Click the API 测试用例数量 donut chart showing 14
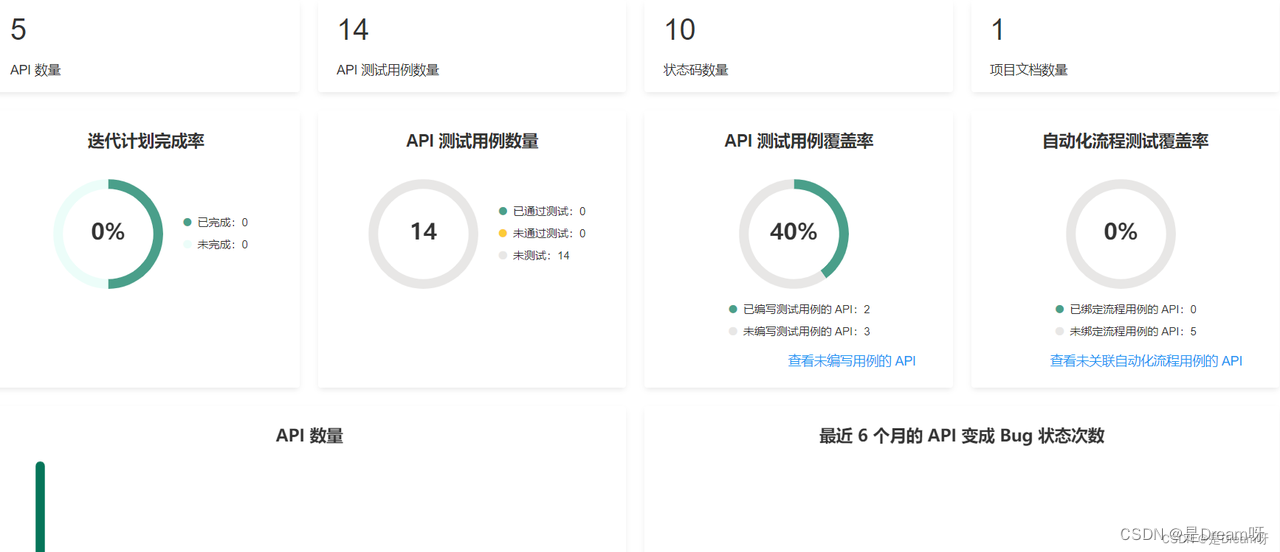 tap(423, 234)
